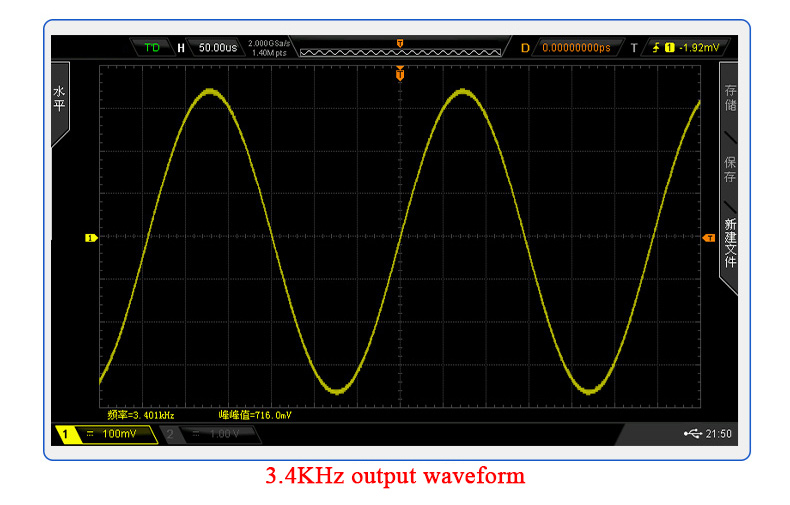Click the USB connection status icon
Screen dimensions: 790x505
(x=693, y=434)
